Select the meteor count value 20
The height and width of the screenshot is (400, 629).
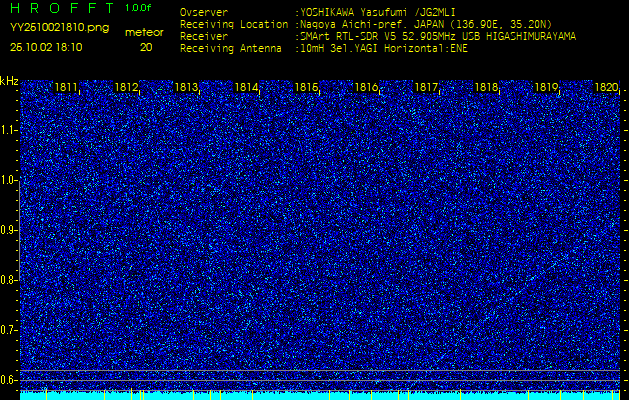pos(146,47)
